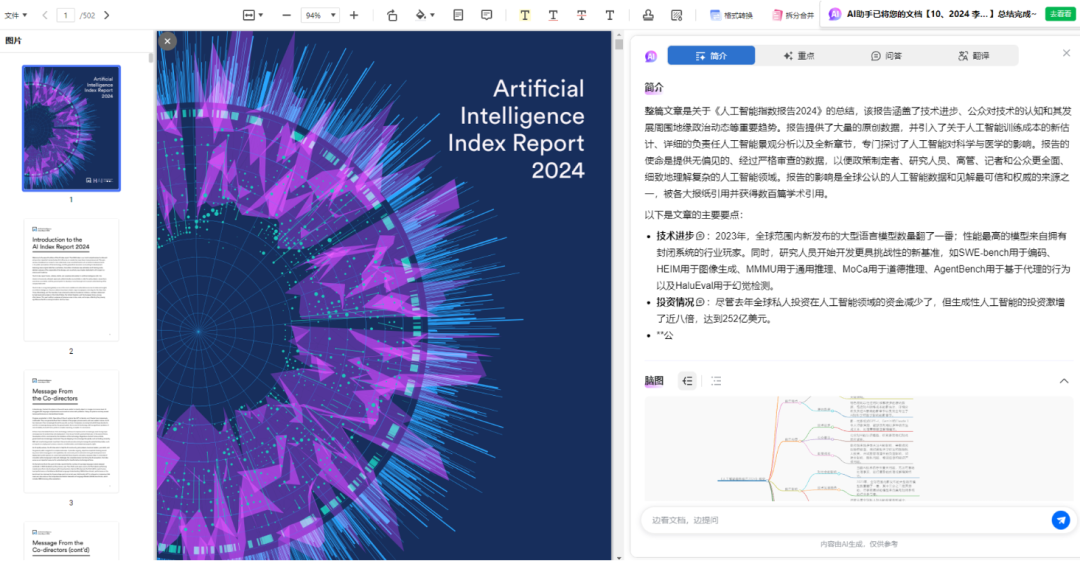Click the green 去看看 button

1059,14
